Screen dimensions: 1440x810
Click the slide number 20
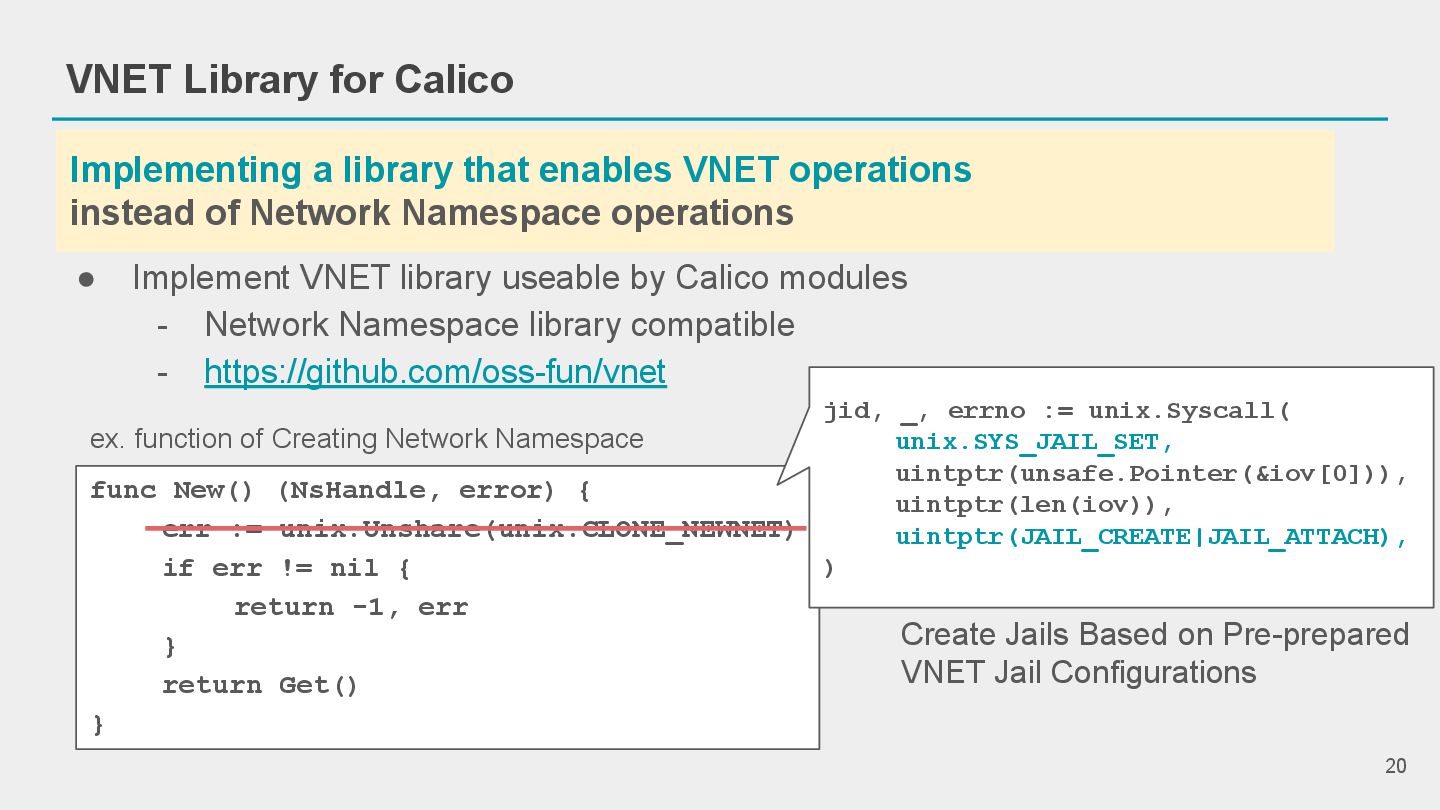tap(1396, 766)
